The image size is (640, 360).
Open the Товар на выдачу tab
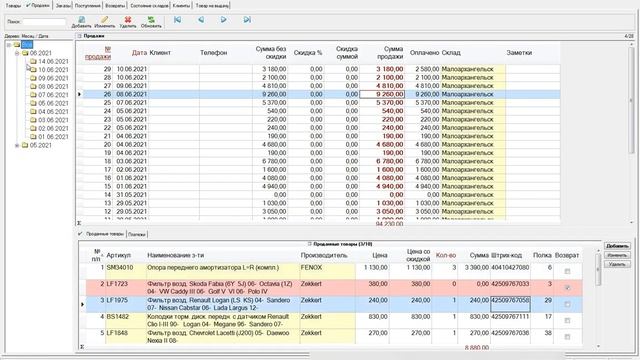(x=212, y=6)
